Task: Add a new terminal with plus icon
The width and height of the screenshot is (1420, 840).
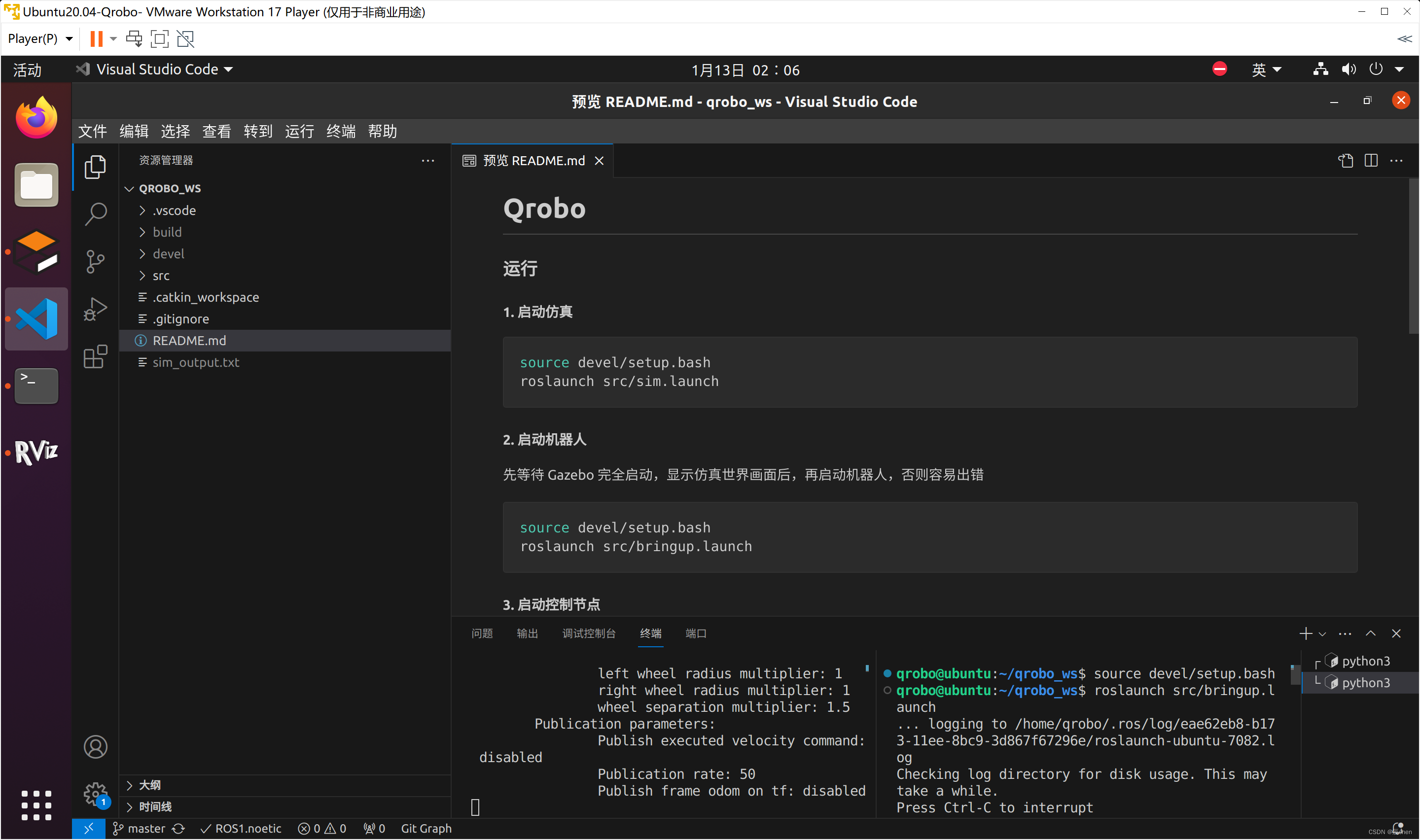Action: click(1305, 633)
